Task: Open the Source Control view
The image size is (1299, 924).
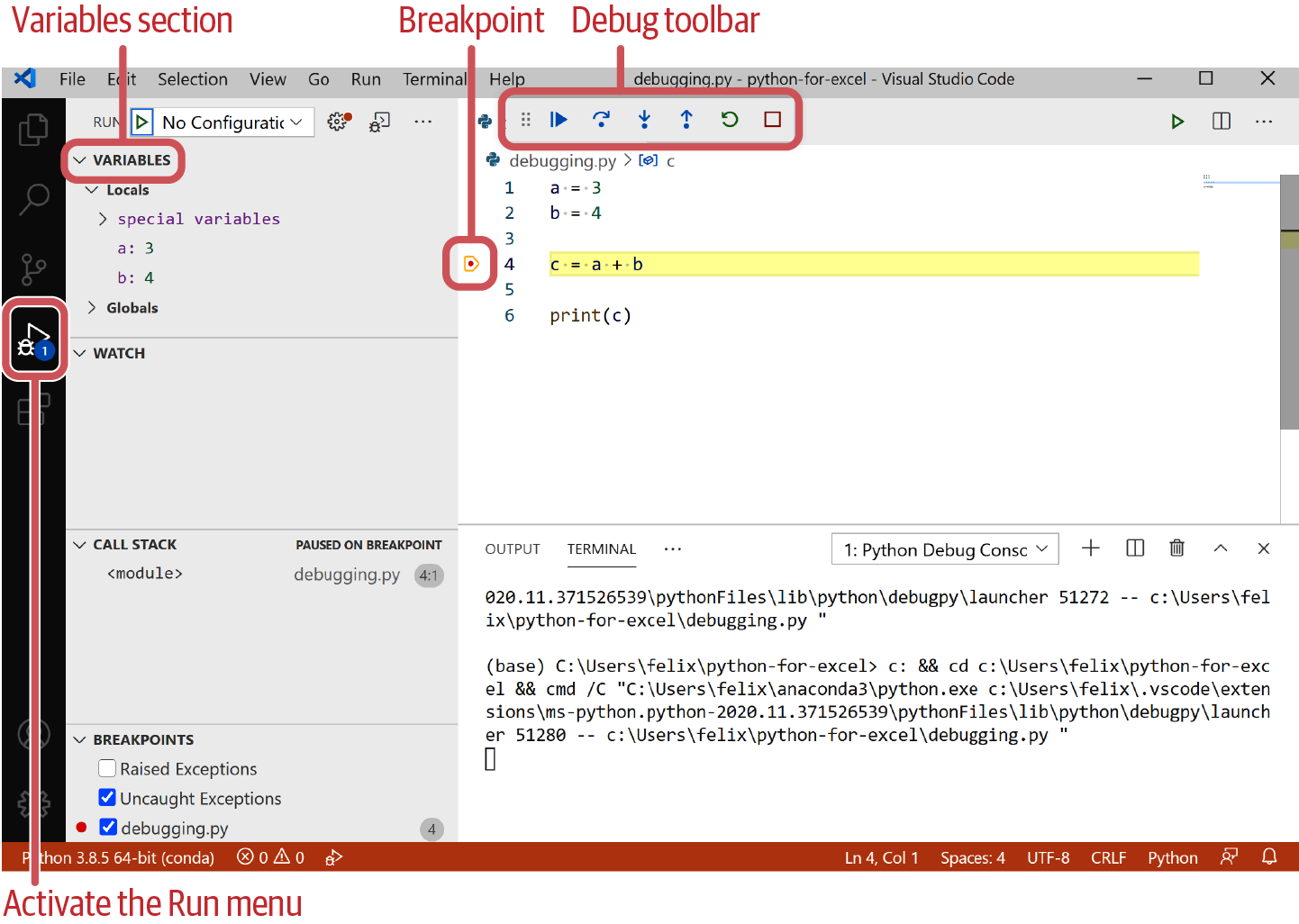Action: click(x=33, y=268)
